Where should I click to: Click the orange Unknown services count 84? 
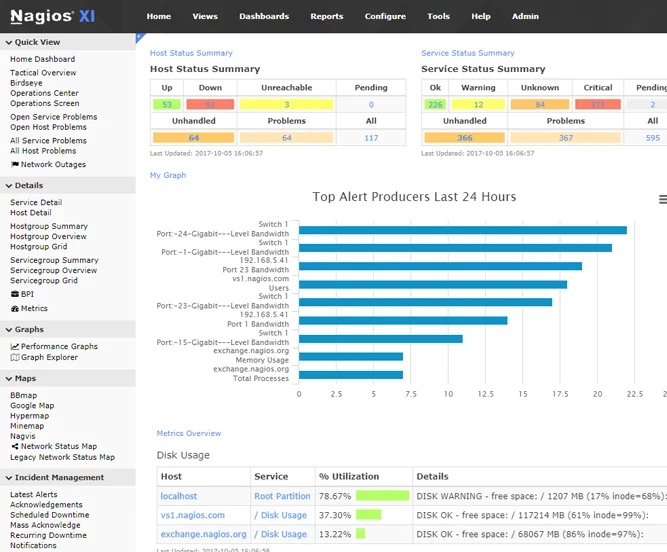point(540,105)
